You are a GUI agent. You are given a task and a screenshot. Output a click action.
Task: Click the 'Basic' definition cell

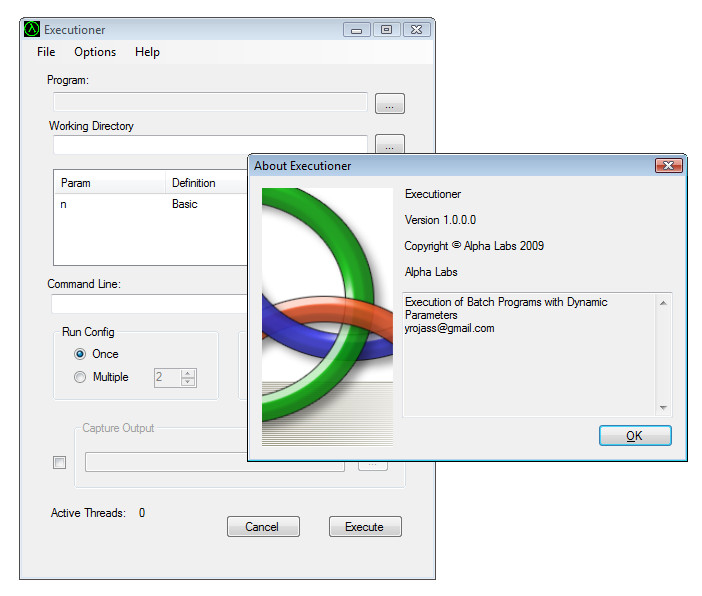(184, 204)
